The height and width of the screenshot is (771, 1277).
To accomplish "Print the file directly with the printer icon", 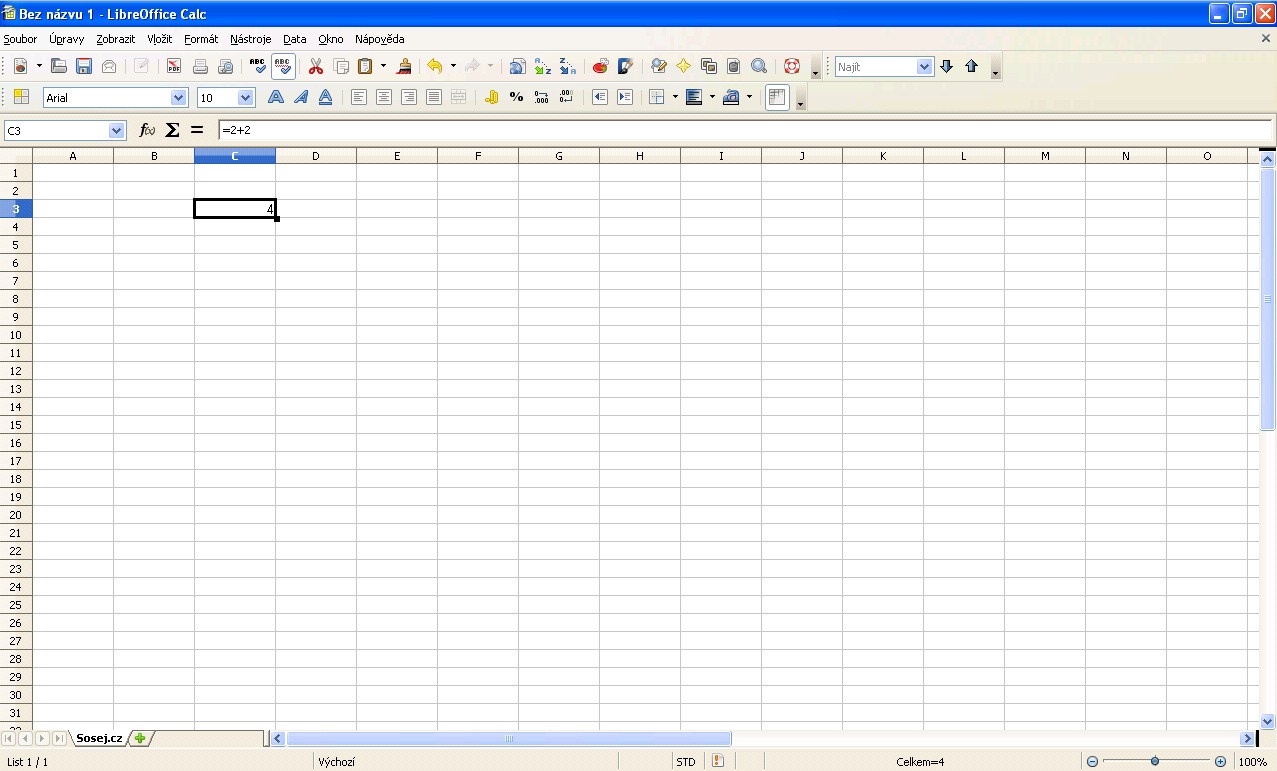I will pos(200,67).
